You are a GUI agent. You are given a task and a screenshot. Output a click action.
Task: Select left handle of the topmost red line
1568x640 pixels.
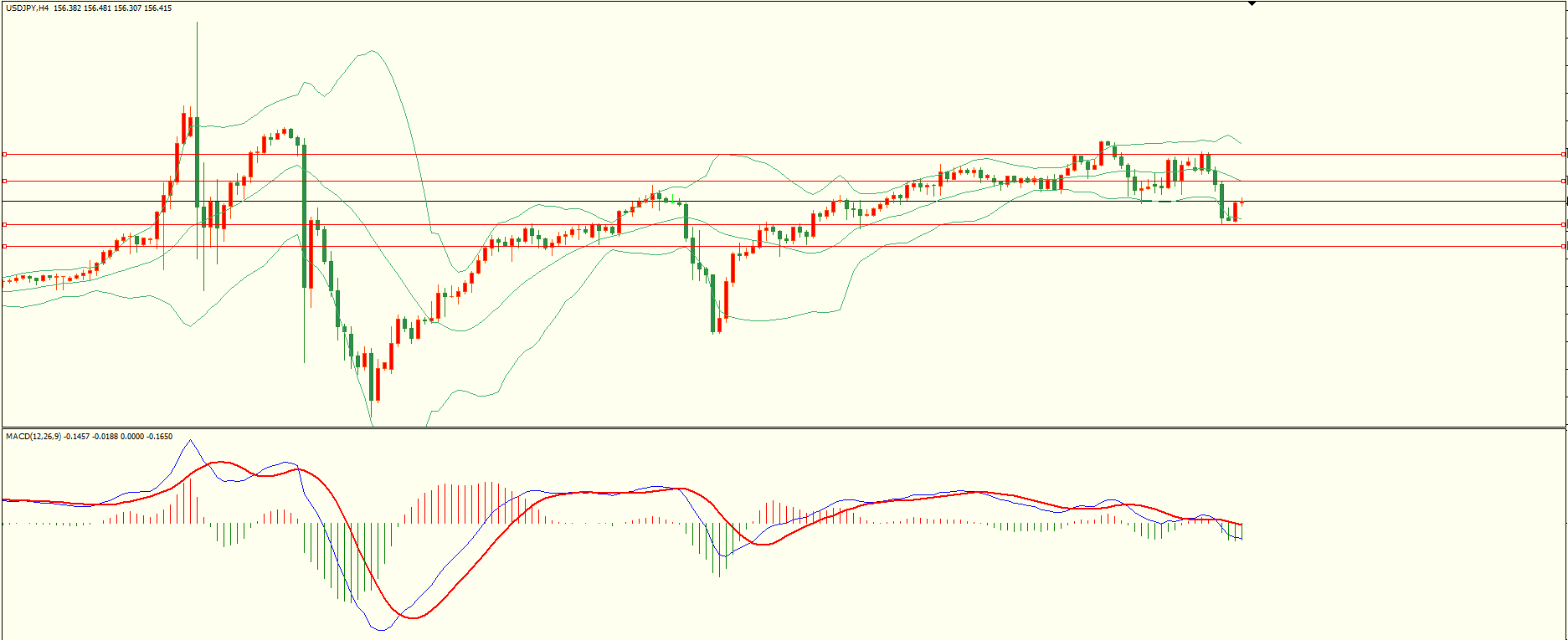[5, 154]
